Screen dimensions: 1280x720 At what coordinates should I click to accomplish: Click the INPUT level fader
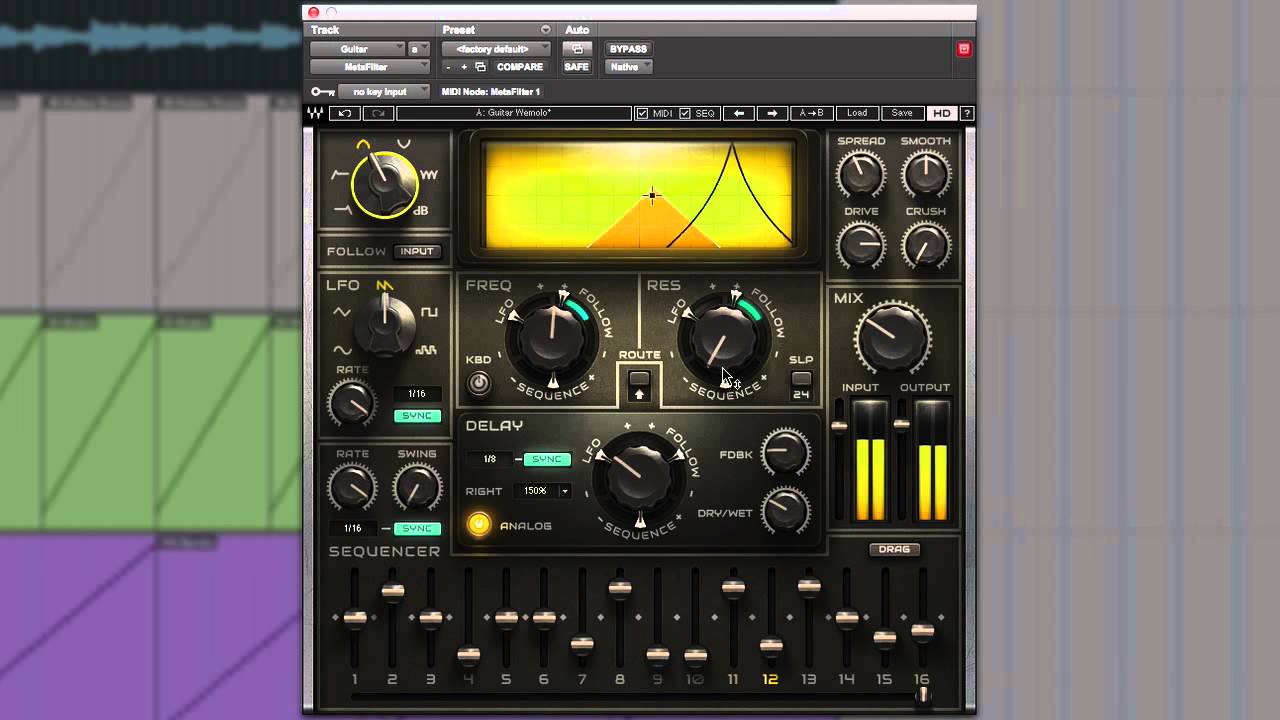(x=840, y=426)
